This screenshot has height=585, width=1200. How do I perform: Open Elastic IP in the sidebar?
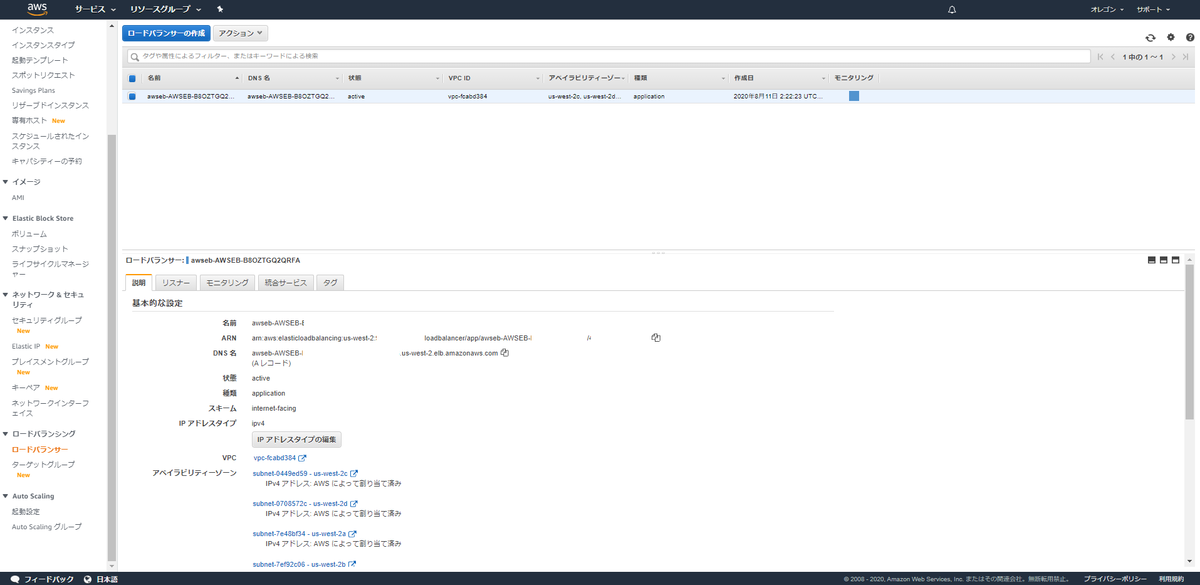click(26, 346)
